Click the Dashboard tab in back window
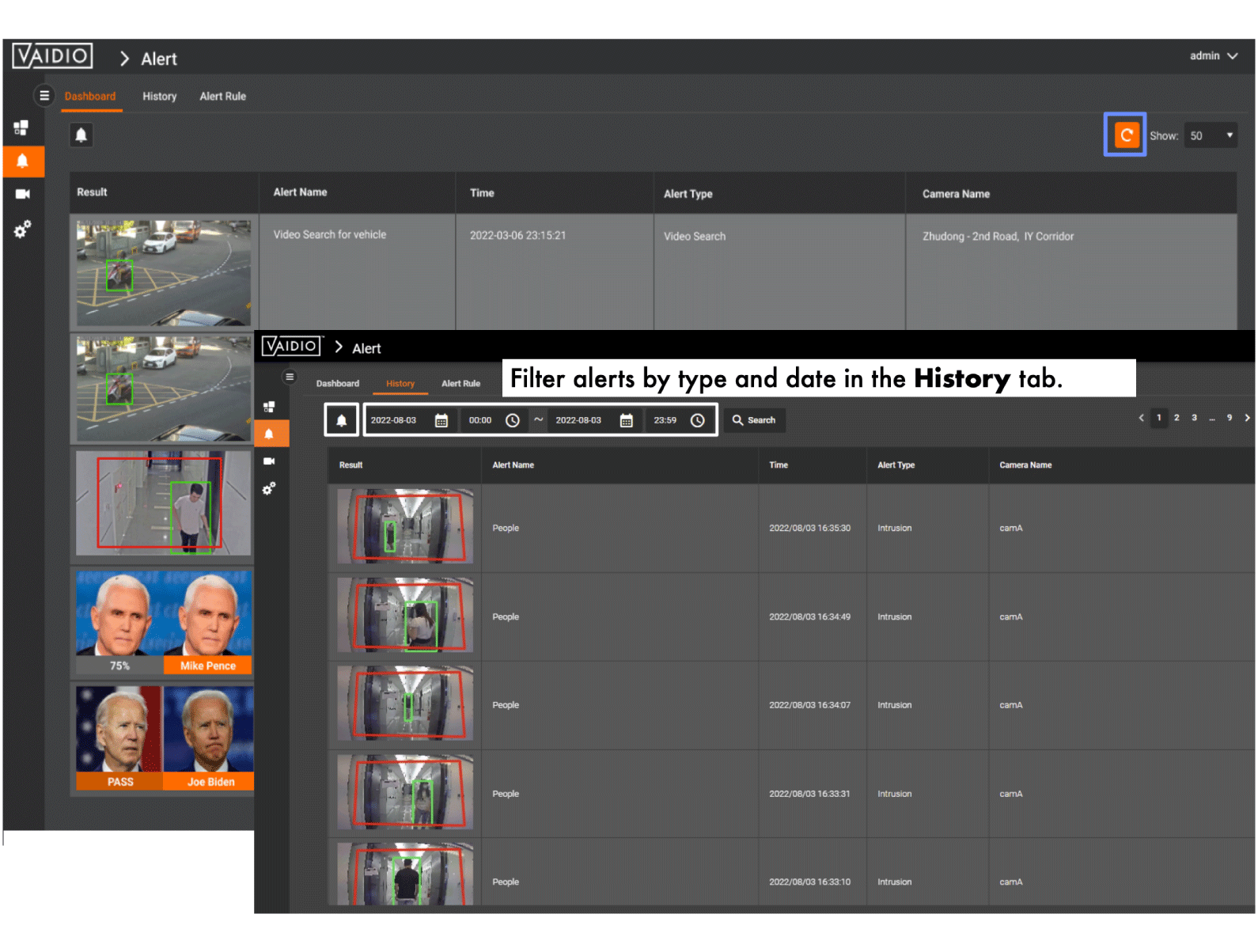1258x952 pixels. point(90,97)
